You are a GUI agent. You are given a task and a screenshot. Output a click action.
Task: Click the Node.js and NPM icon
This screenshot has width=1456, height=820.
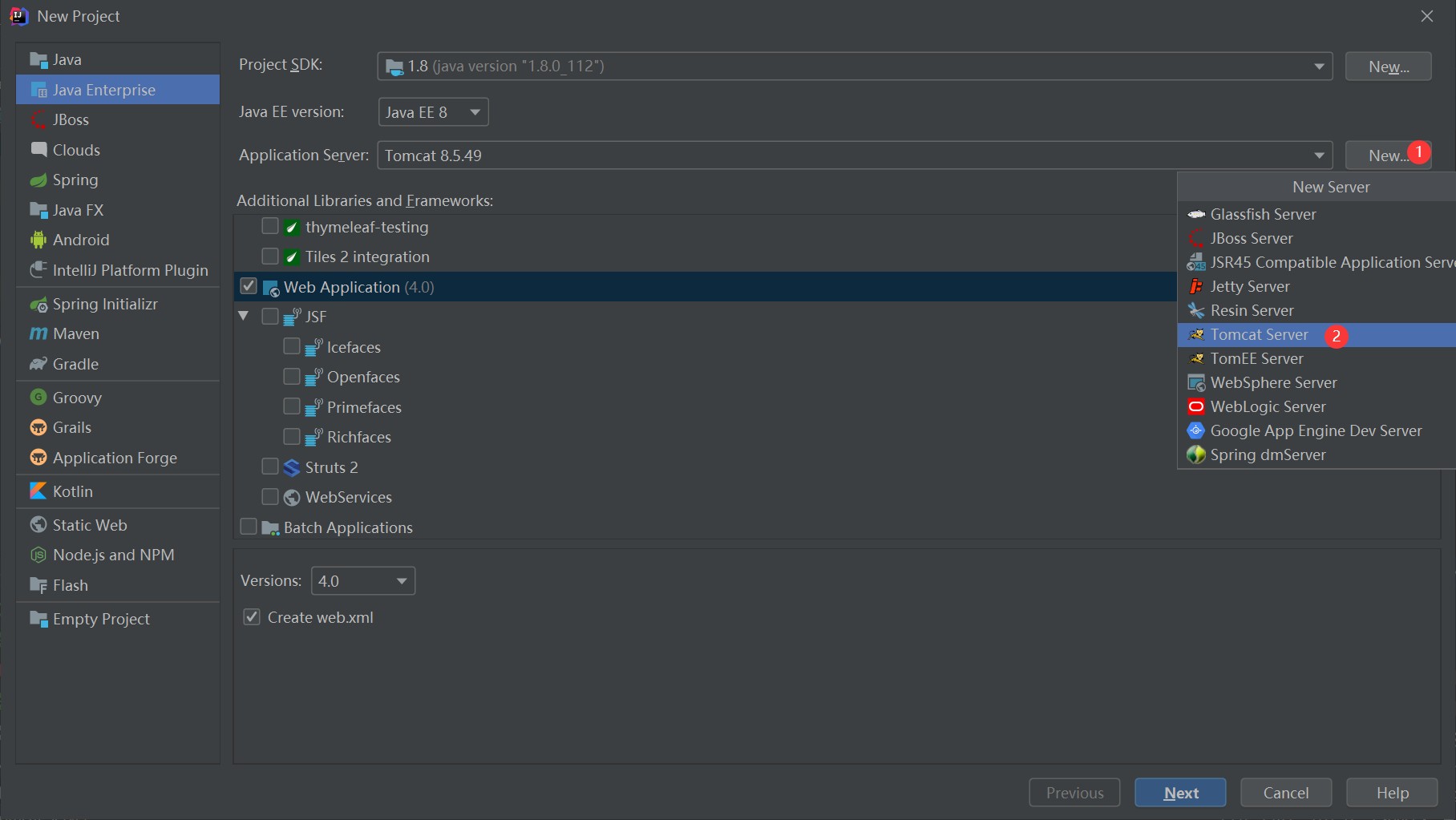click(x=38, y=555)
